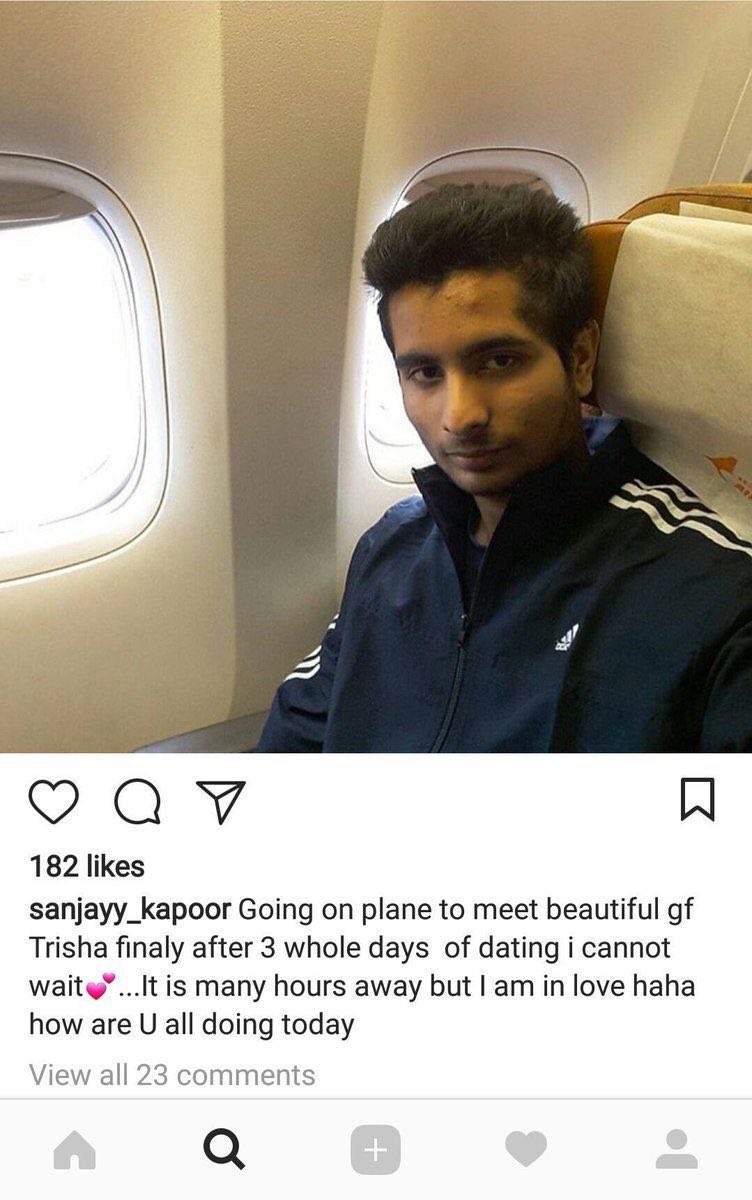Viewport: 752px width, 1200px height.
Task: Open comments via the speech bubble icon
Action: click(x=137, y=801)
